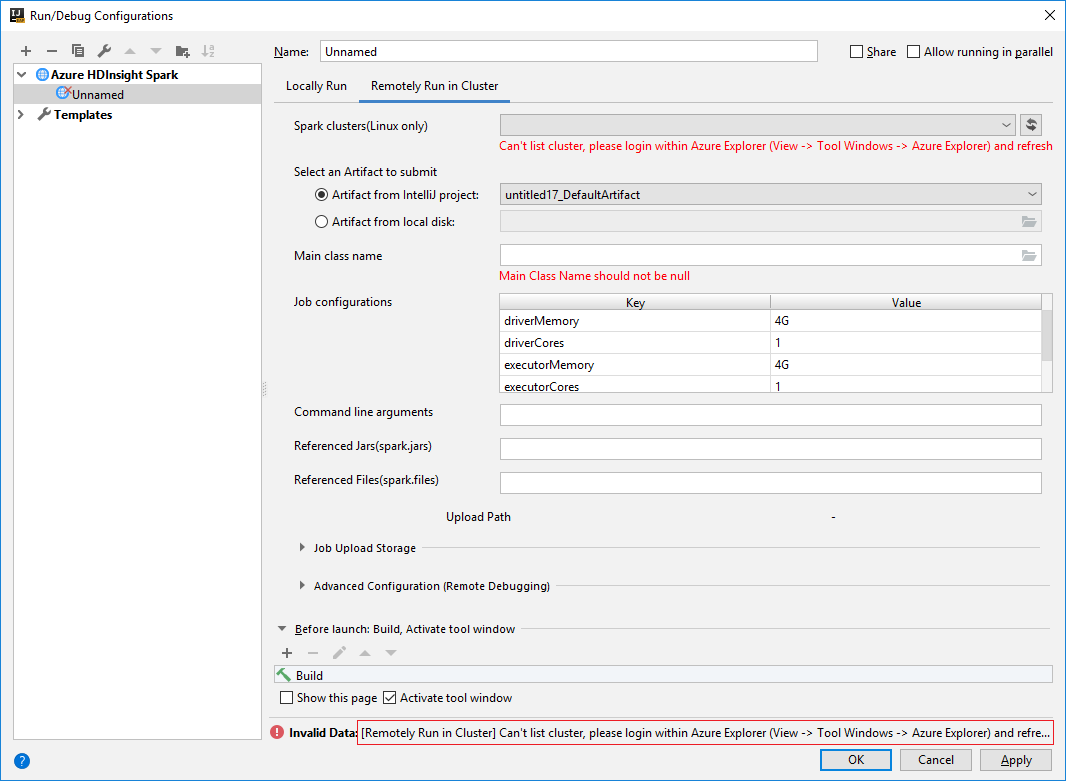The image size is (1066, 781).
Task: Expand the Advanced Configuration section
Action: click(302, 586)
